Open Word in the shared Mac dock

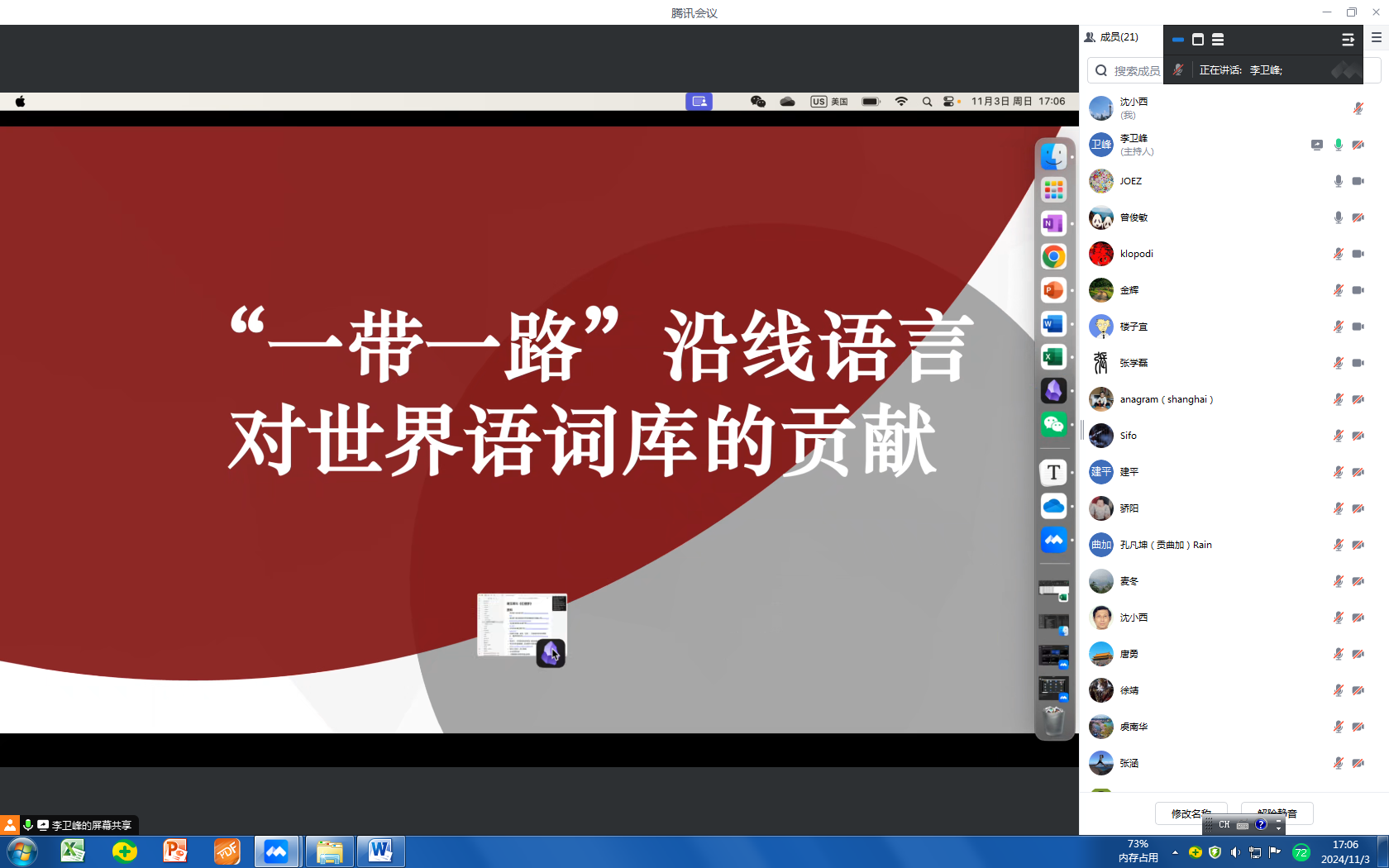pos(1053,324)
